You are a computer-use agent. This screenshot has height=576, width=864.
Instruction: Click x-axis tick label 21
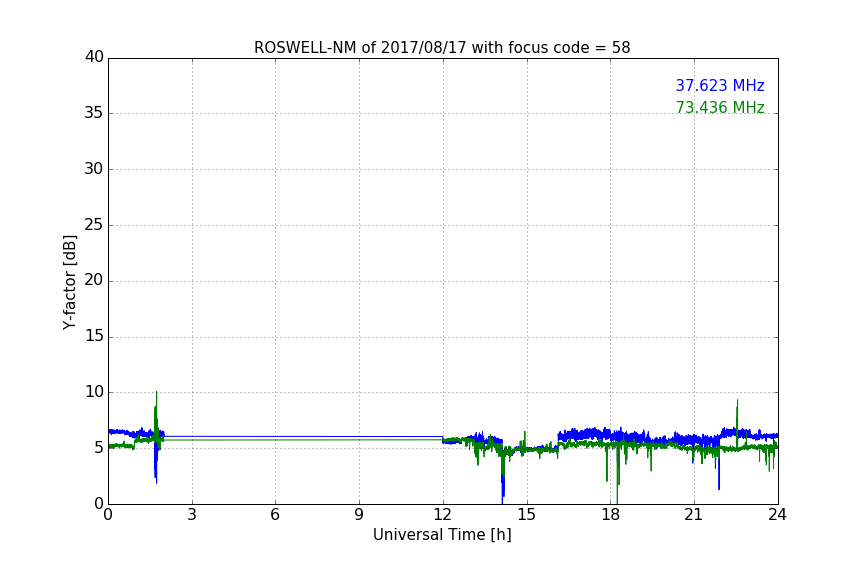point(694,515)
